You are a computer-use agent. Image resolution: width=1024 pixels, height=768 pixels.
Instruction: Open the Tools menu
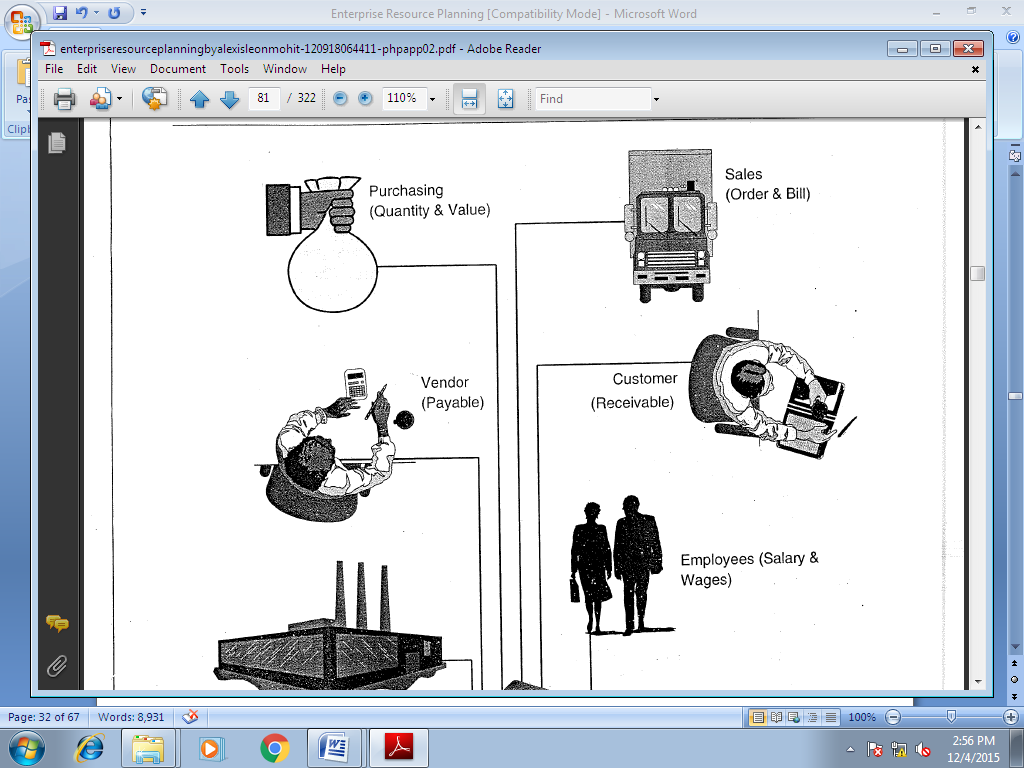pyautogui.click(x=234, y=69)
